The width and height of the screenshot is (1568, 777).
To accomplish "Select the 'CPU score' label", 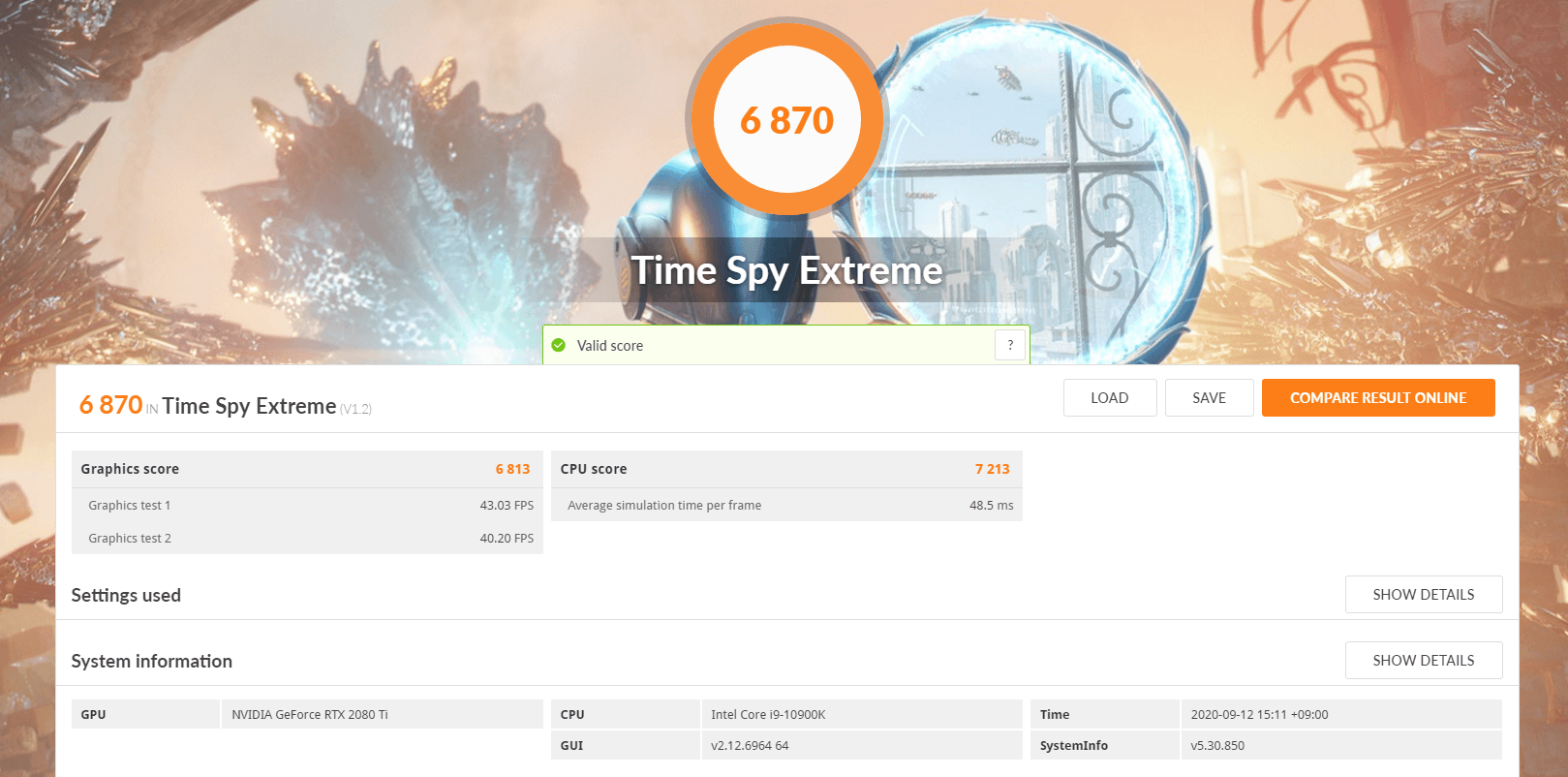I will tap(594, 469).
